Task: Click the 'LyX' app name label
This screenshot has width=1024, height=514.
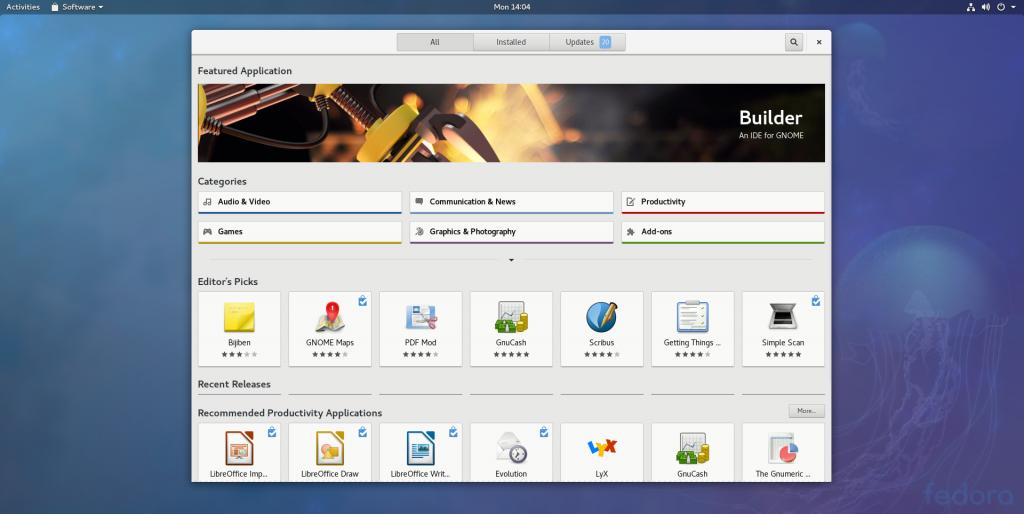Action: [601, 474]
